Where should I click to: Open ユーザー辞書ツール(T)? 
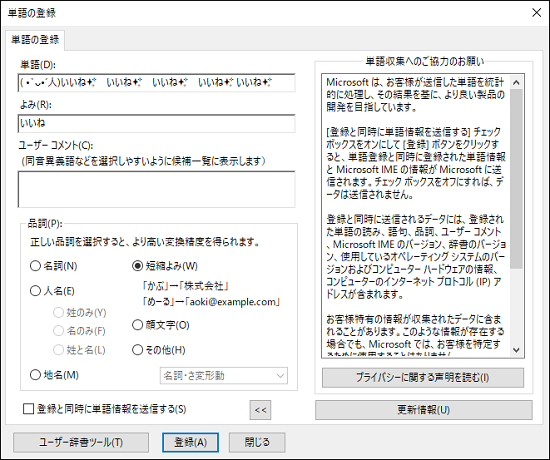click(x=81, y=442)
